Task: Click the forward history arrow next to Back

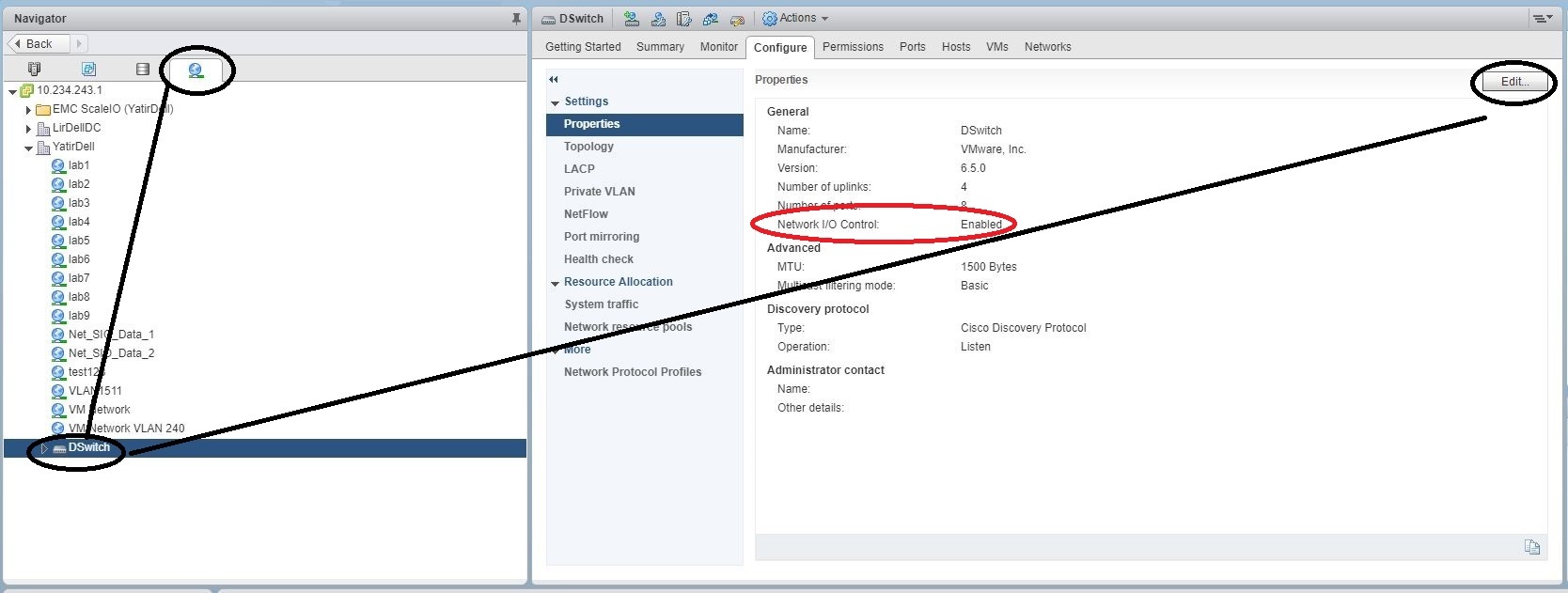Action: point(80,43)
